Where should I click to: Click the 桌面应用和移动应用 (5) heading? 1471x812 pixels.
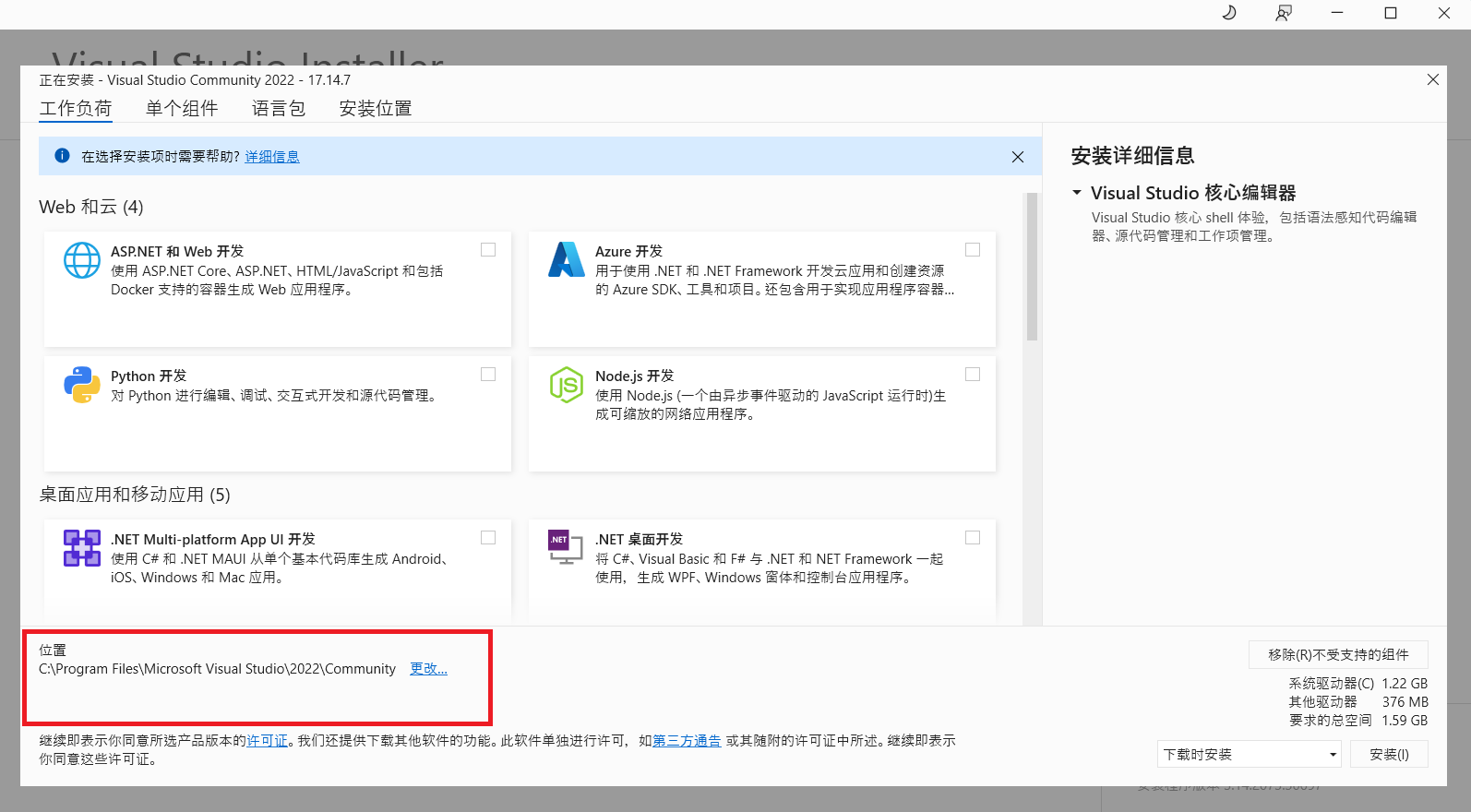(135, 495)
